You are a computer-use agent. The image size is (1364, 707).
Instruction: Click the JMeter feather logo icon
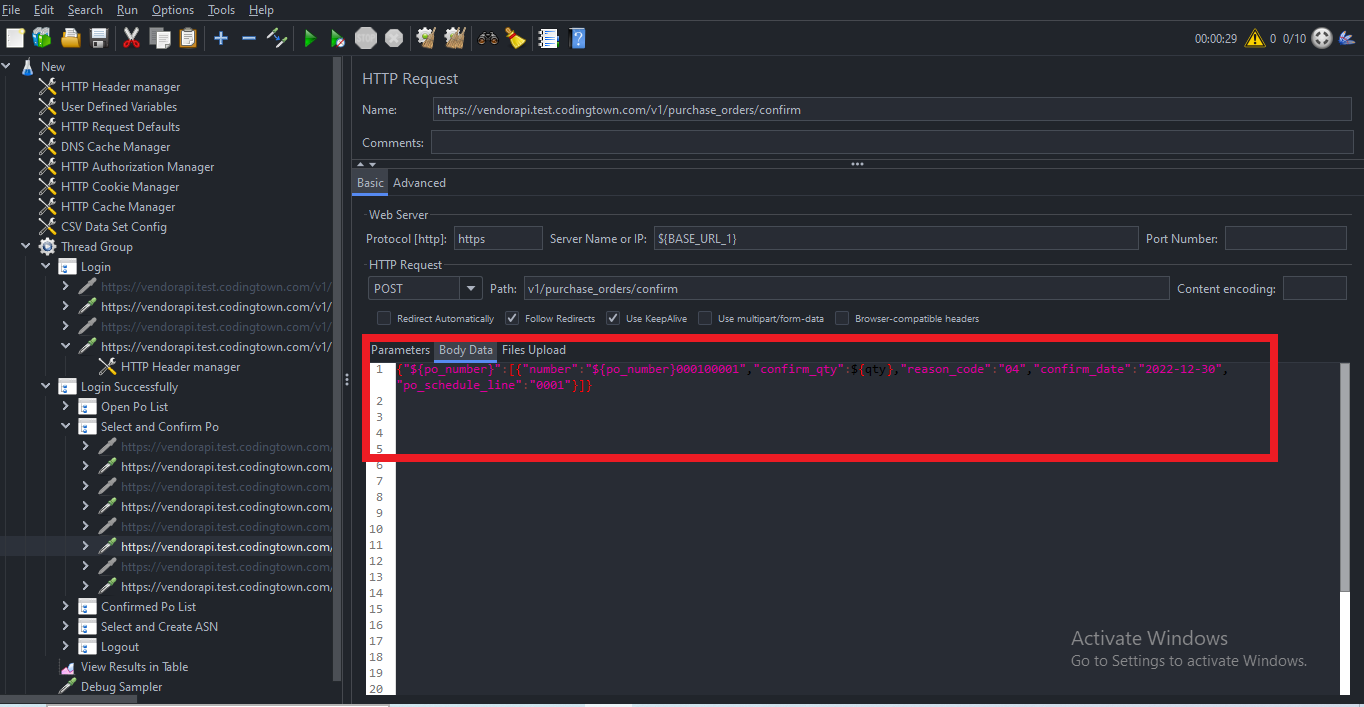(x=1347, y=38)
